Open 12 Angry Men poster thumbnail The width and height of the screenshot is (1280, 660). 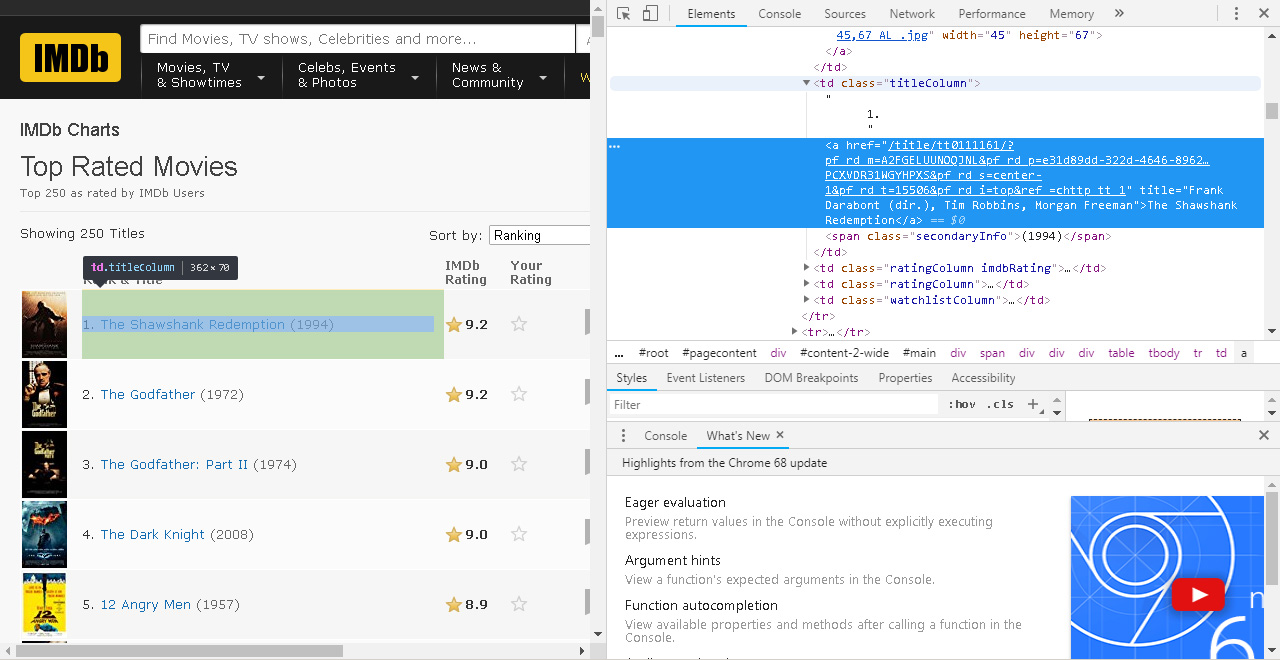(44, 604)
